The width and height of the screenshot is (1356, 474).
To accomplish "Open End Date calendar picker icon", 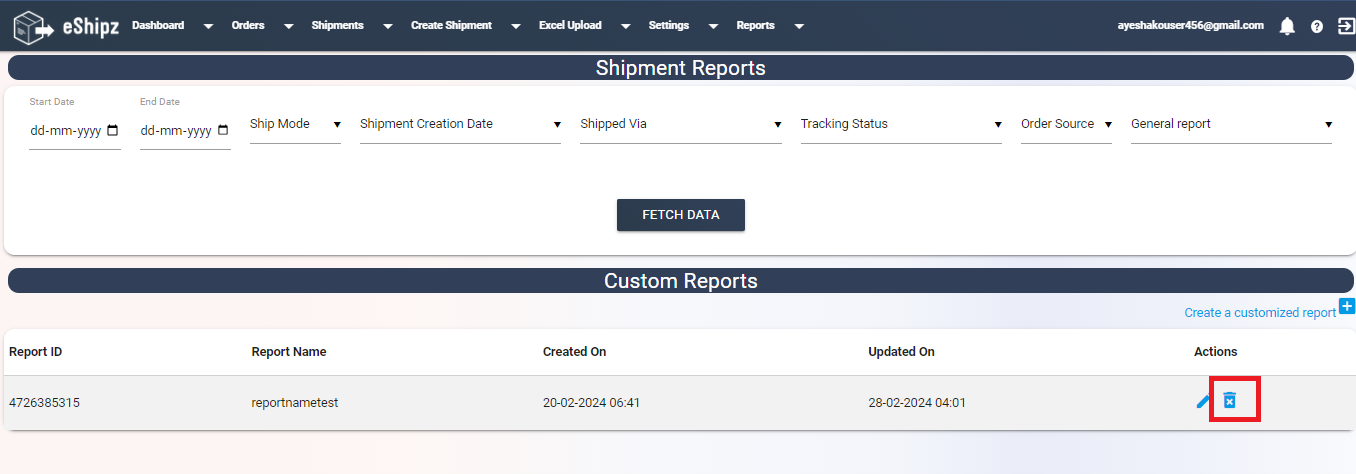I will pyautogui.click(x=222, y=130).
